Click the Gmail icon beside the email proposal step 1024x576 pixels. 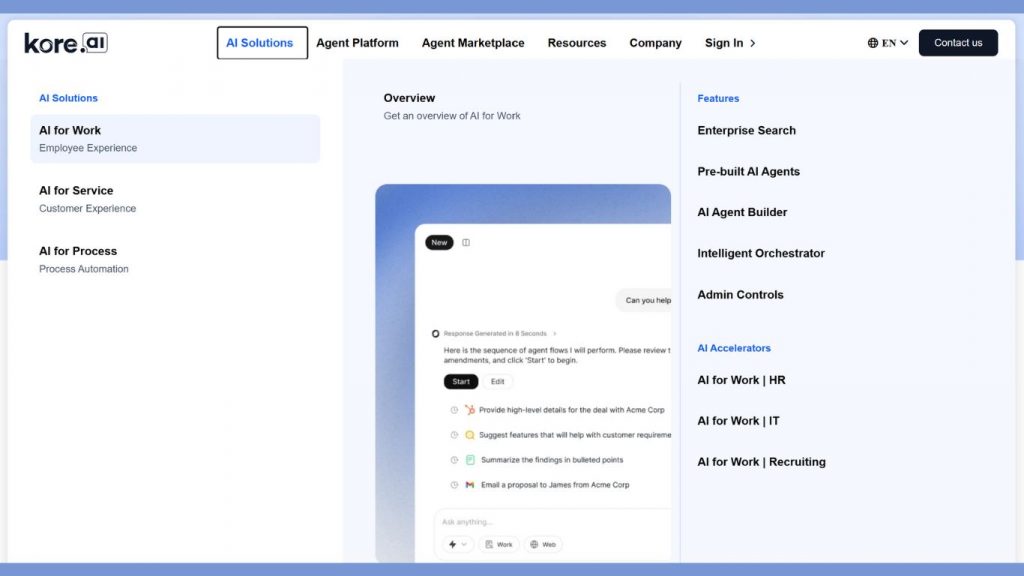click(469, 484)
